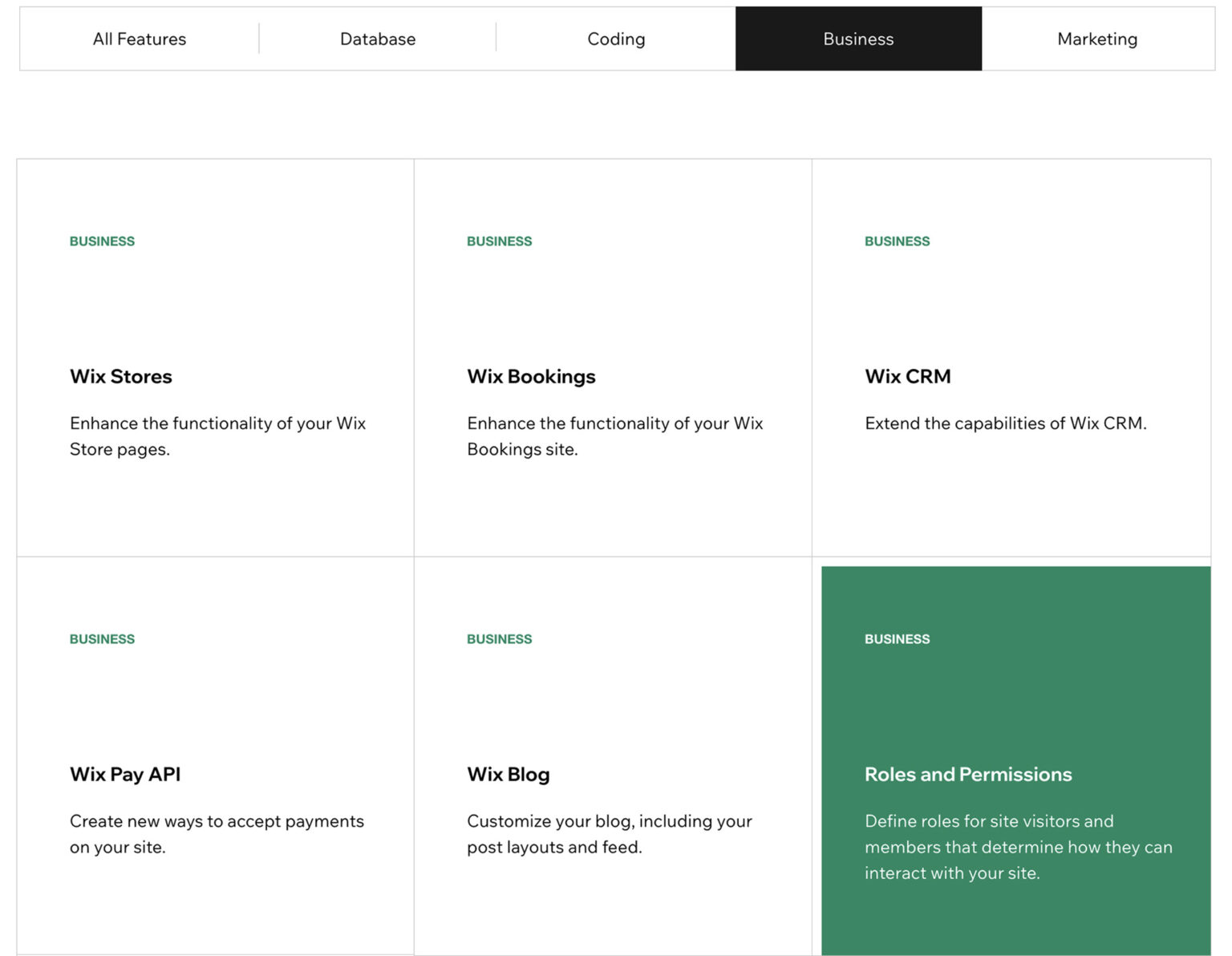Click the Wix Stores heading
The width and height of the screenshot is (1232, 956).
[x=121, y=377]
